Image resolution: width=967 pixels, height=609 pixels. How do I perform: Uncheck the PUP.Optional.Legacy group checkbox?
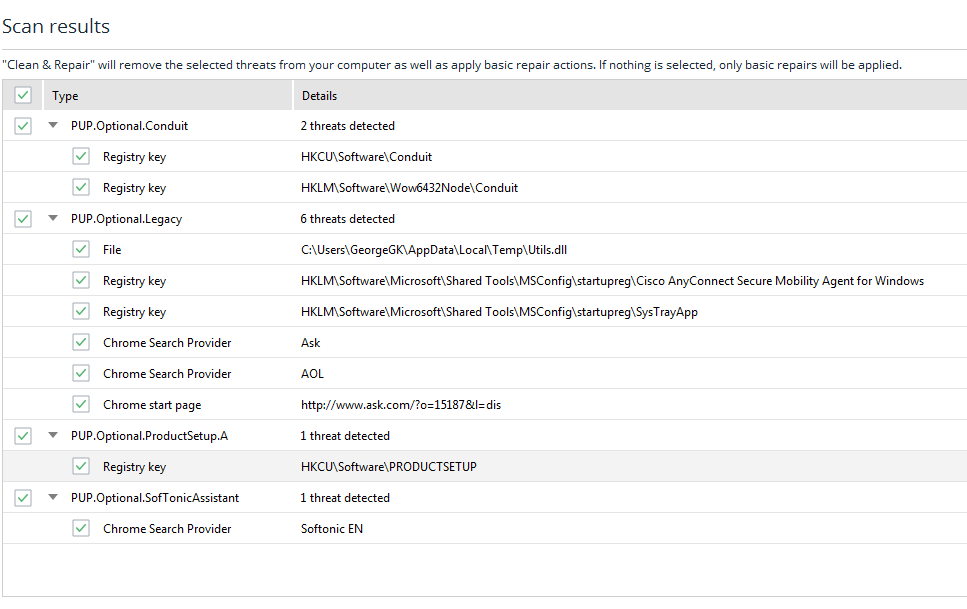coord(23,219)
